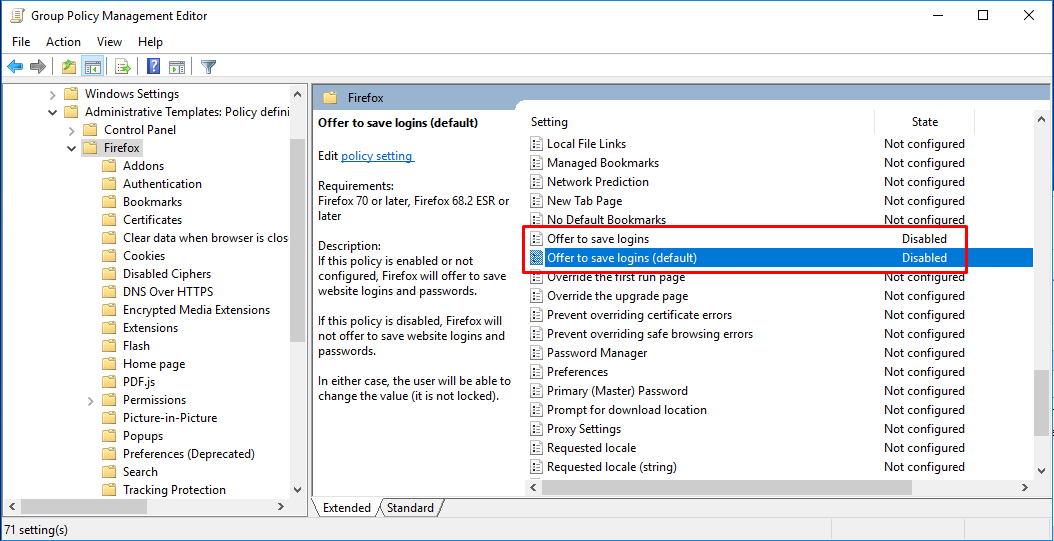
Task: Open the Help menu
Action: point(151,42)
